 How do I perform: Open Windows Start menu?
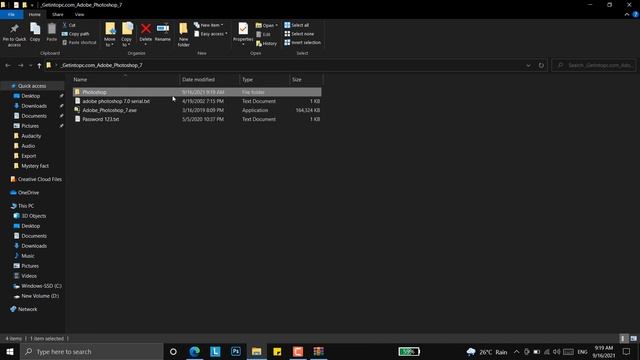pos(10,351)
